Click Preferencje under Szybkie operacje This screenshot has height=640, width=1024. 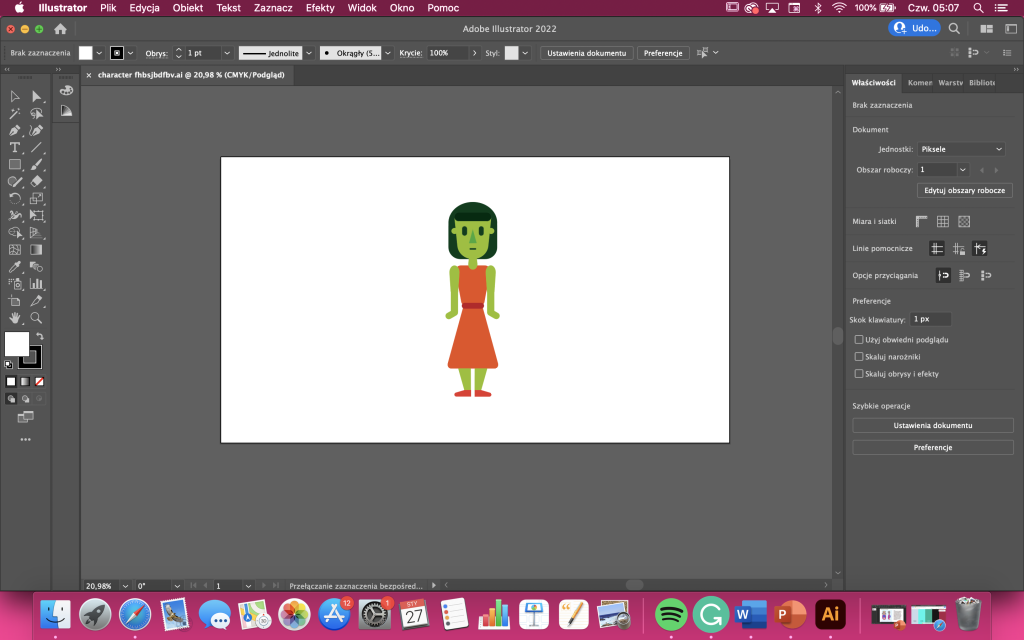click(x=933, y=447)
